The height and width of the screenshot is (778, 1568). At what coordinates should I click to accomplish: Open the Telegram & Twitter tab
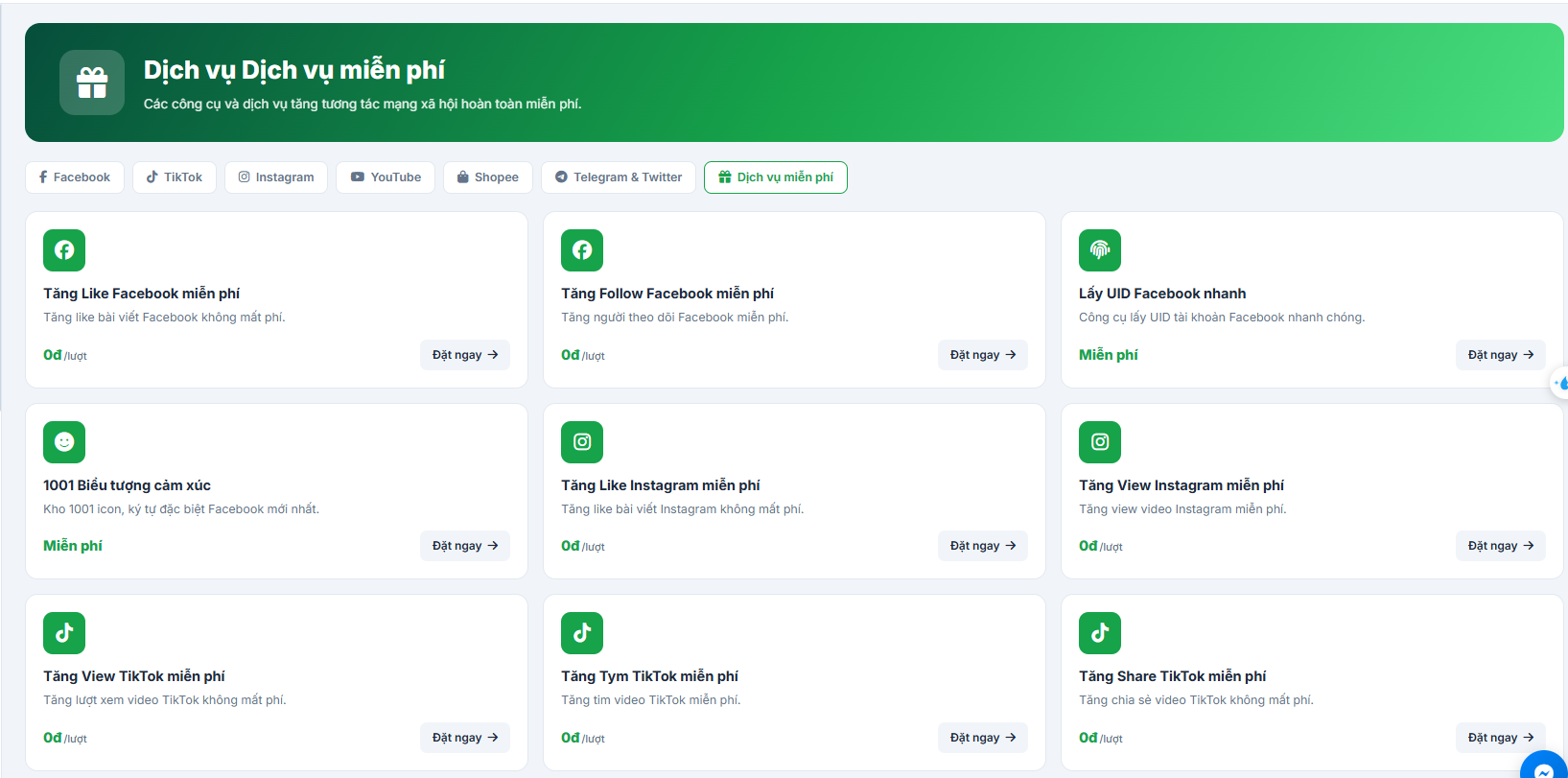pos(619,177)
